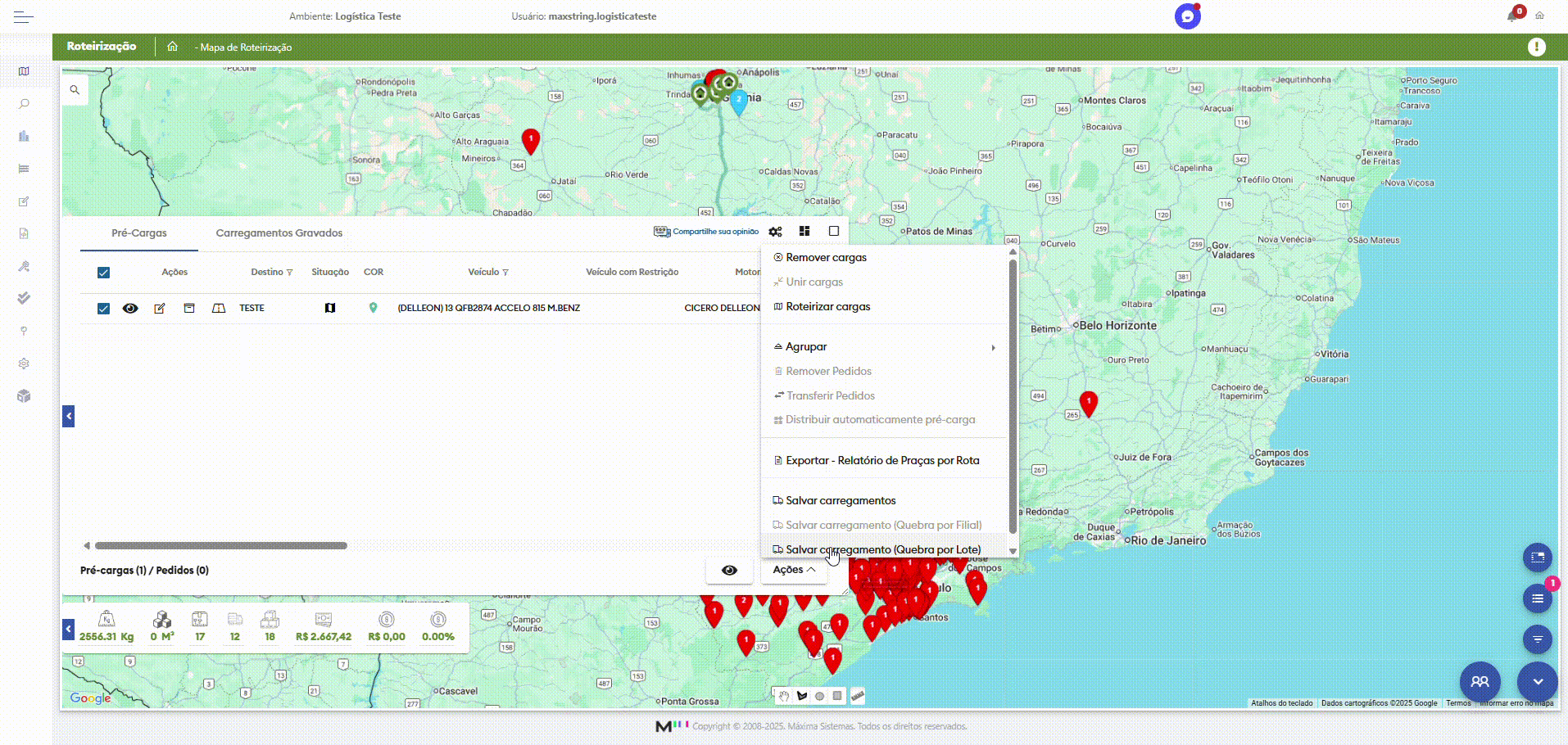This screenshot has width=1568, height=745.
Task: Open the map icon in left sidebar
Action: tap(24, 71)
